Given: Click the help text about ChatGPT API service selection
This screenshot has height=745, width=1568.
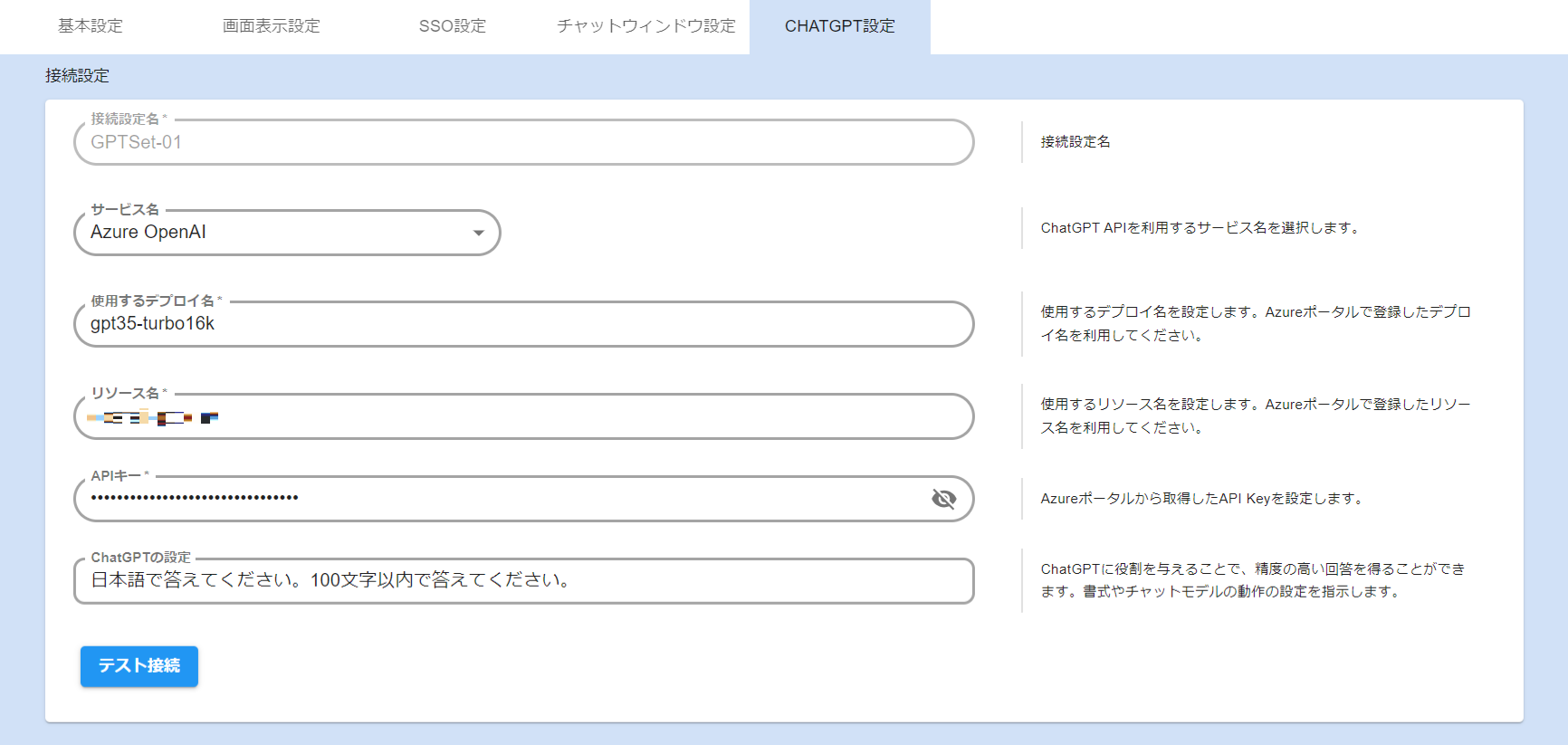Looking at the screenshot, I should coord(1200,228).
